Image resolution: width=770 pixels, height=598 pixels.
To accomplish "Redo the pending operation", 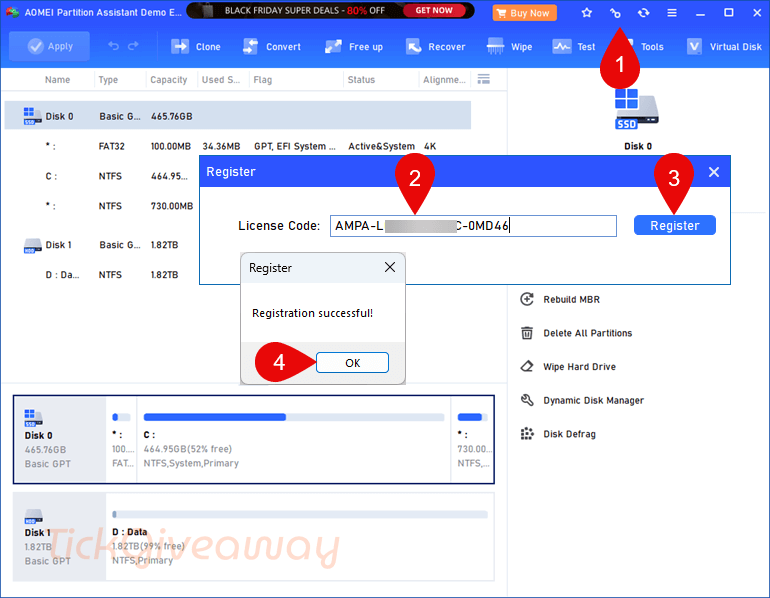I will 133,46.
